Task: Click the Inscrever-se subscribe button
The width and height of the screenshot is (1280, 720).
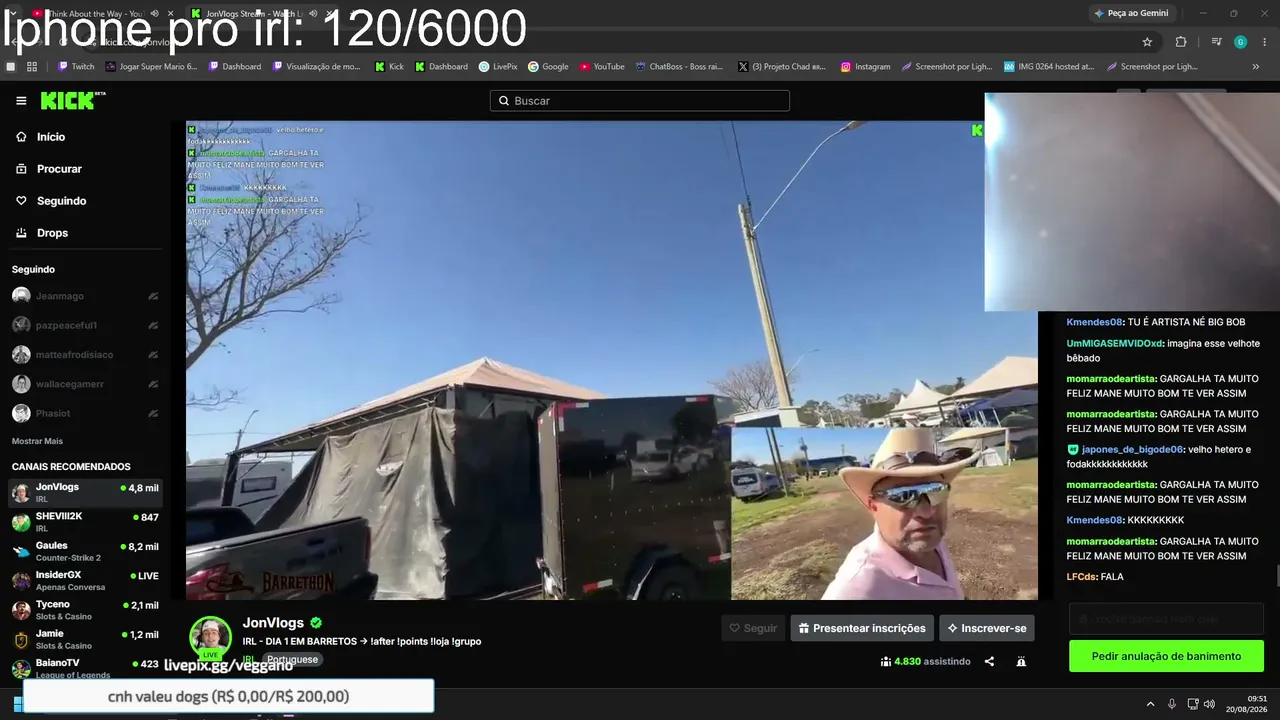Action: pyautogui.click(x=987, y=628)
